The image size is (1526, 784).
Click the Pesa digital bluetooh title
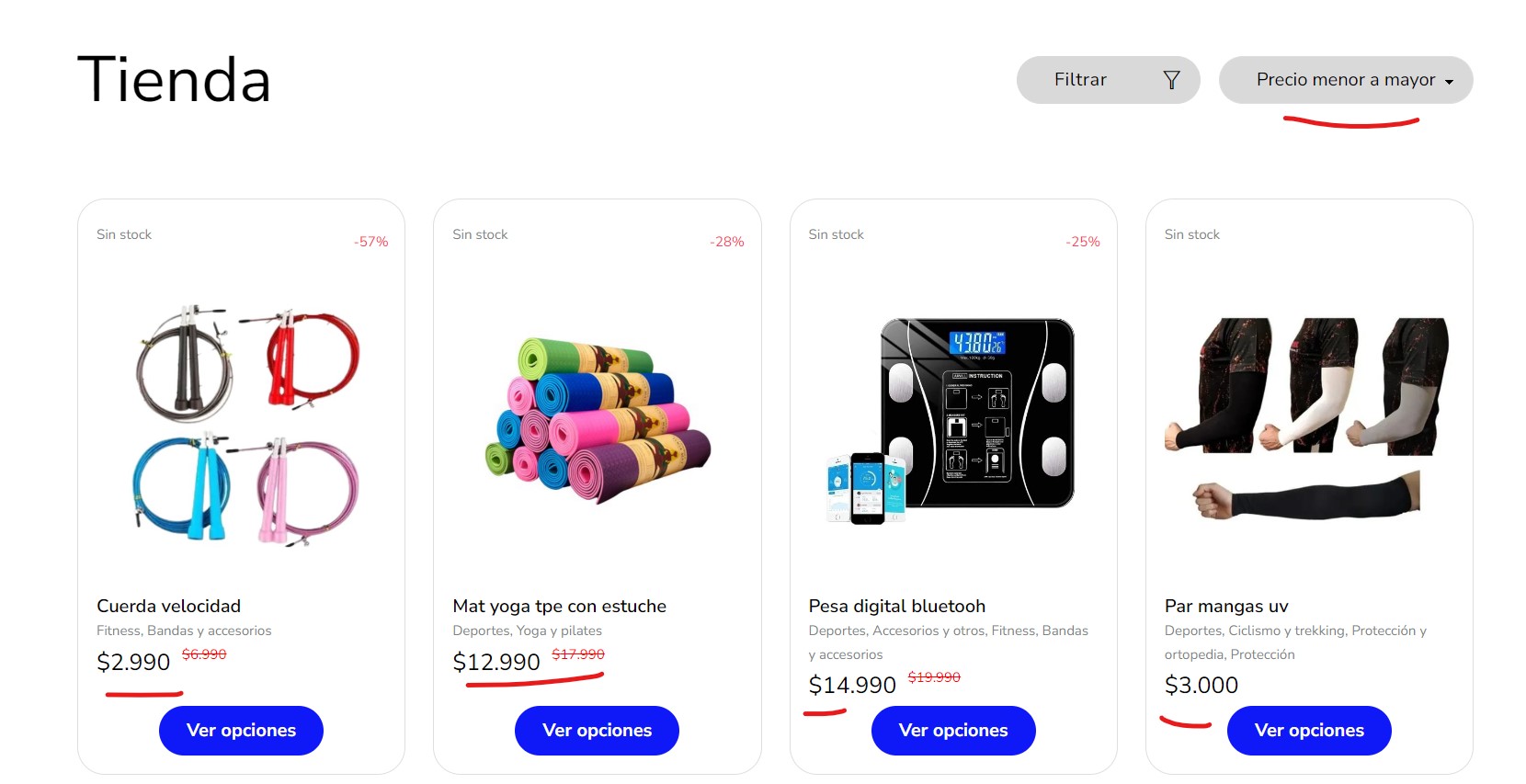tap(897, 606)
